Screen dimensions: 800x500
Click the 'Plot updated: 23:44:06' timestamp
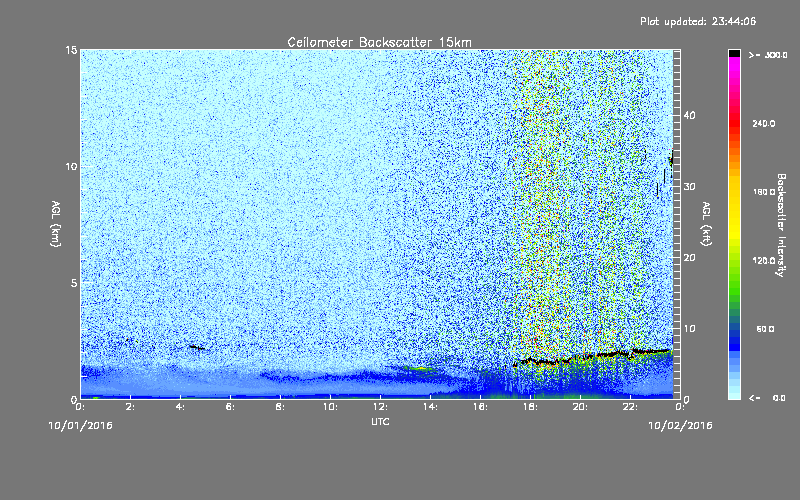tap(698, 21)
